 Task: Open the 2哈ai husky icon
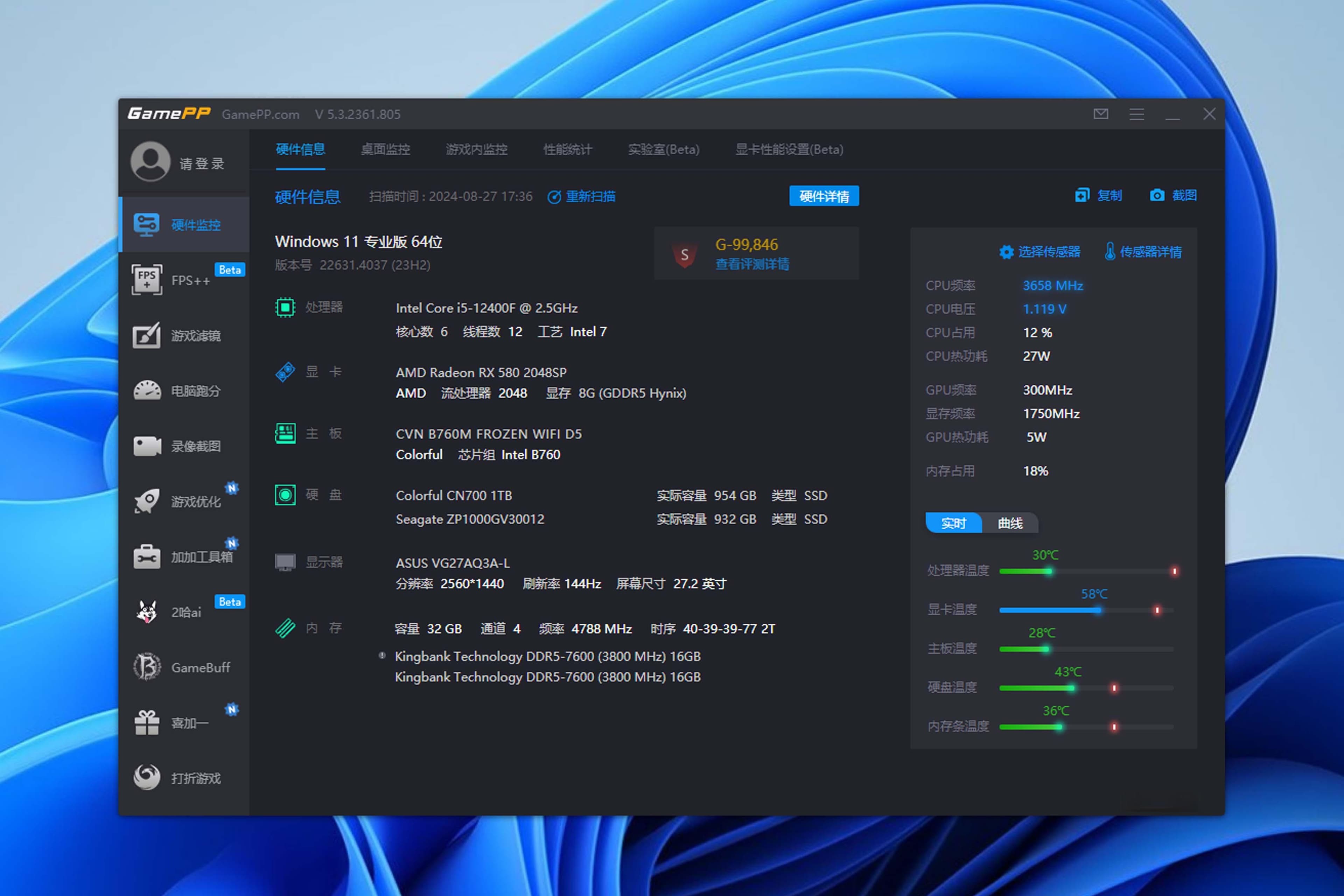pos(147,611)
